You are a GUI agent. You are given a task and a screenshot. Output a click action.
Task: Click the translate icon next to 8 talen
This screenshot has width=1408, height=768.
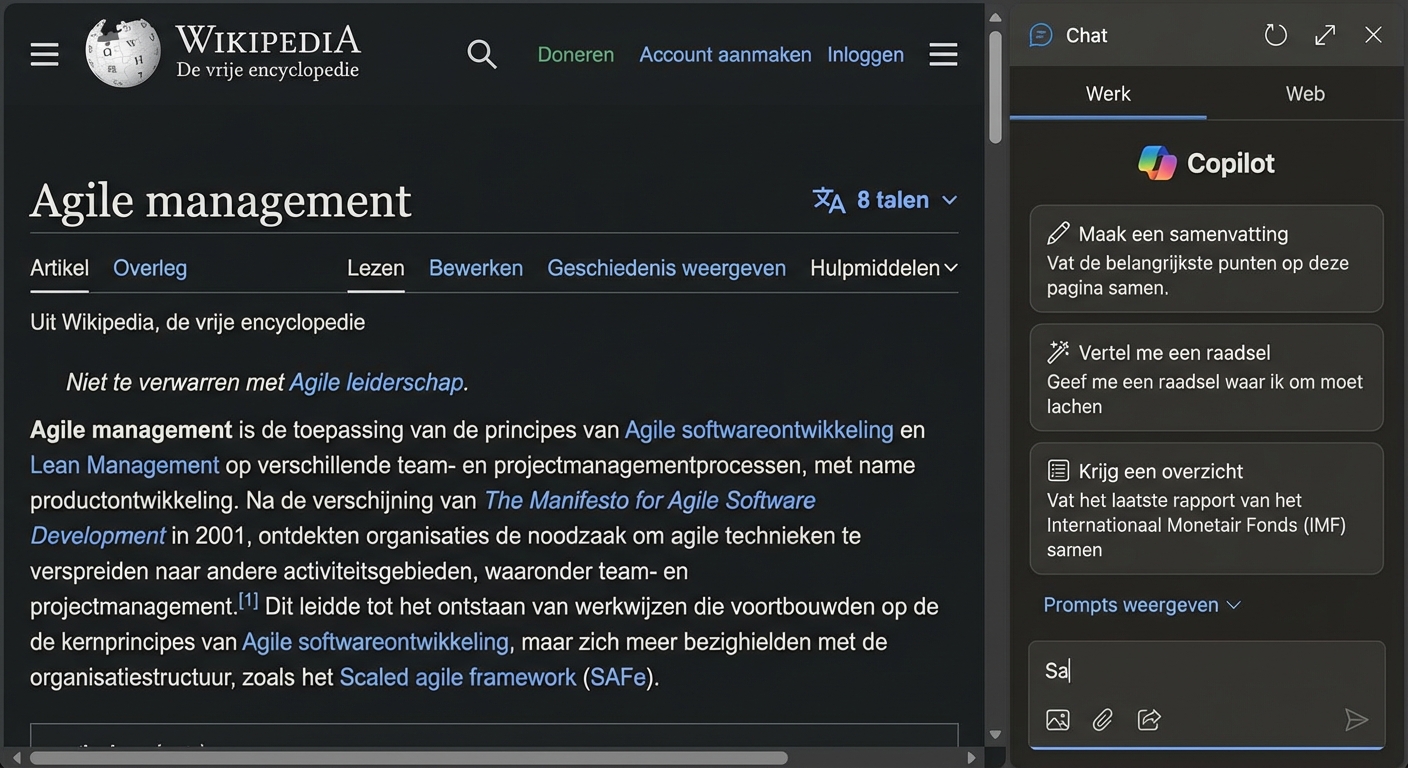coord(827,200)
